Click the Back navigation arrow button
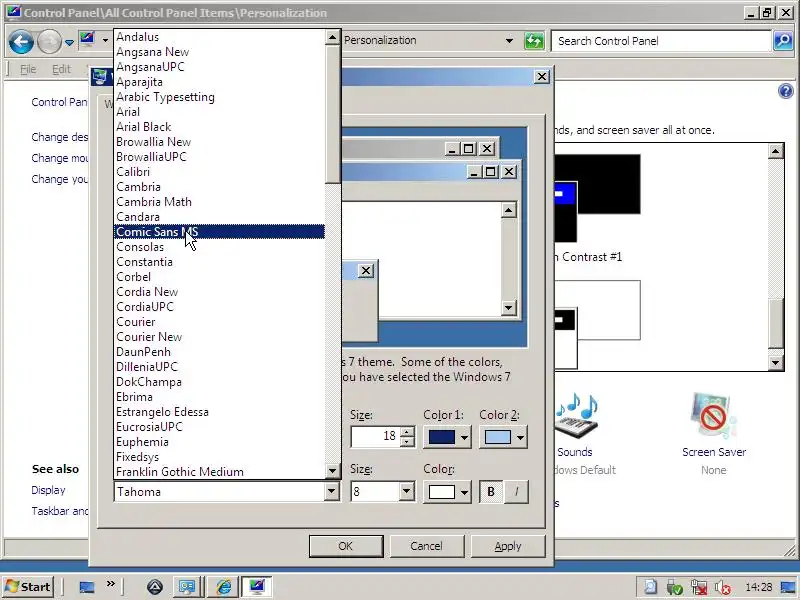800x600 pixels. click(x=21, y=42)
